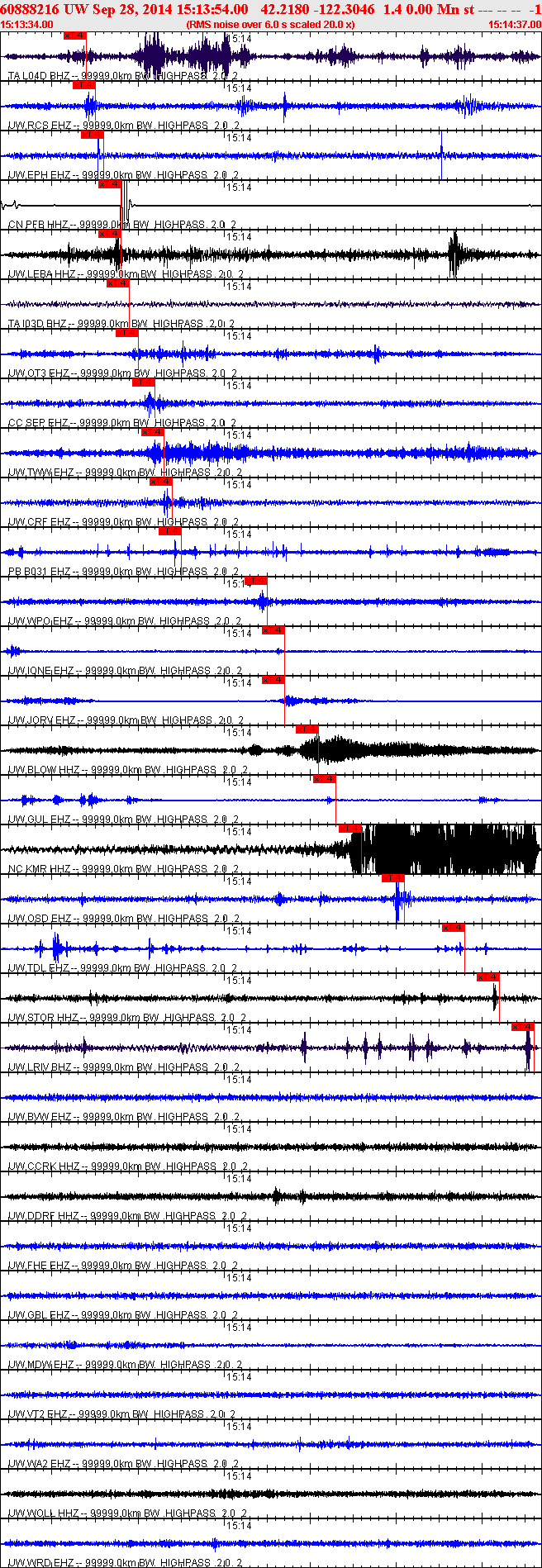Click the red pick flag on TA.L04D trace
The width and height of the screenshot is (542, 1568).
click(74, 36)
